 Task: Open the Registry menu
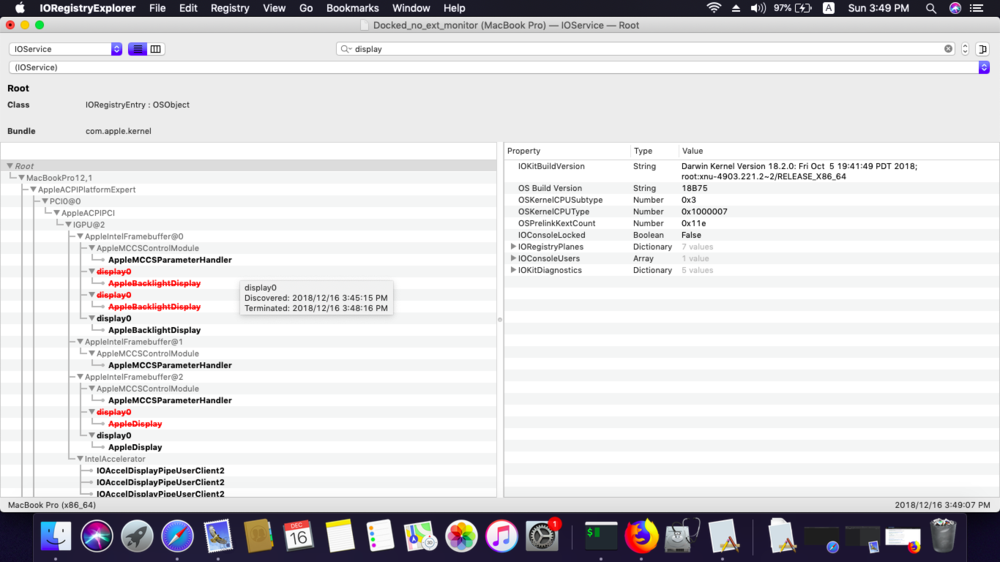tap(230, 8)
